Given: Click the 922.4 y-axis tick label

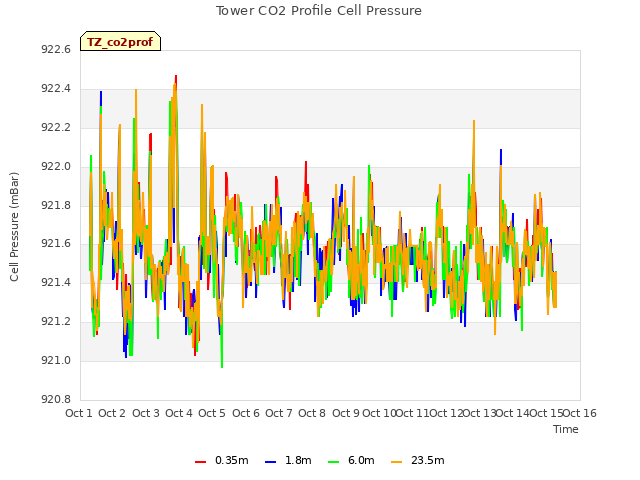Looking at the screenshot, I should point(56,89).
